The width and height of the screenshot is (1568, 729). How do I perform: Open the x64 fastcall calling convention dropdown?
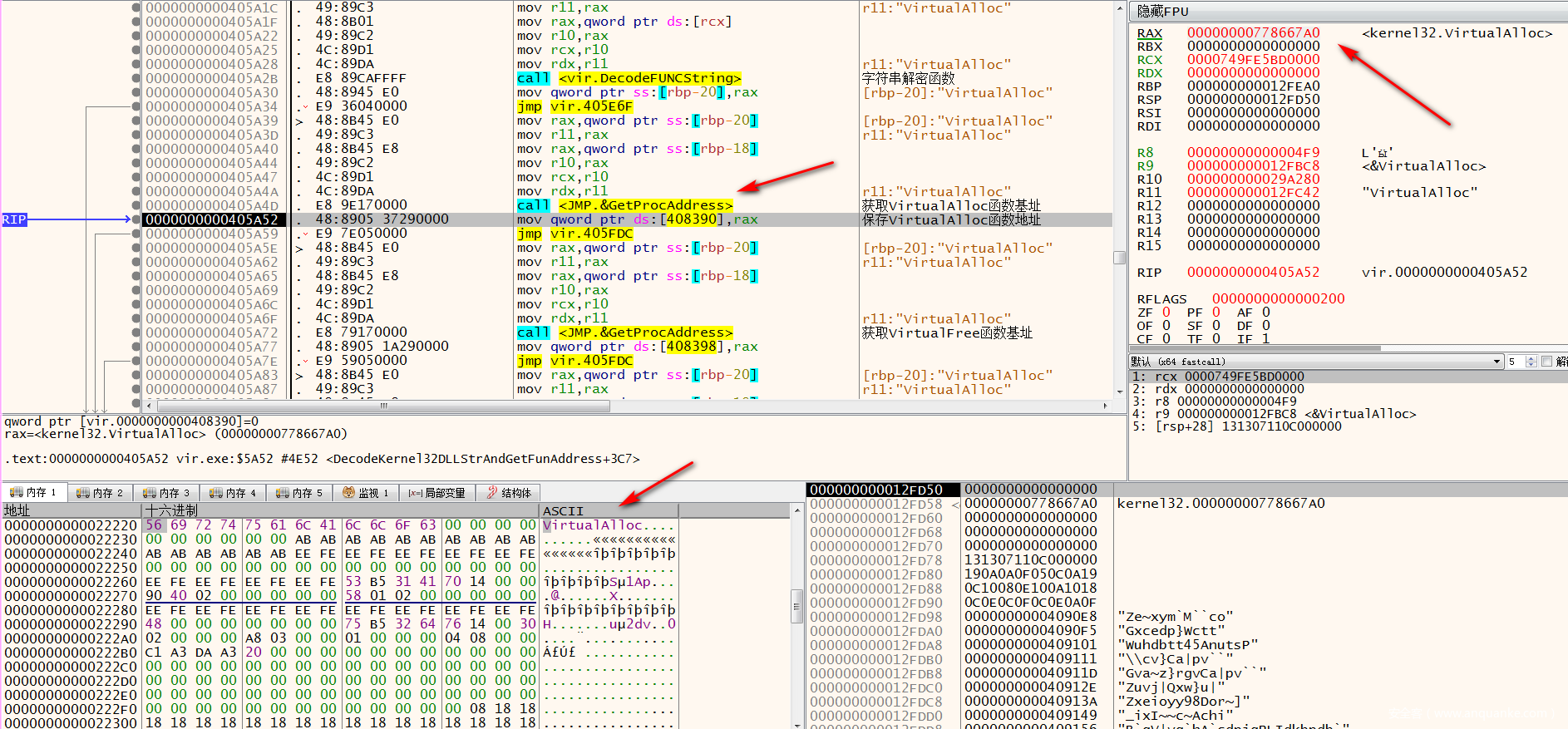1497,362
